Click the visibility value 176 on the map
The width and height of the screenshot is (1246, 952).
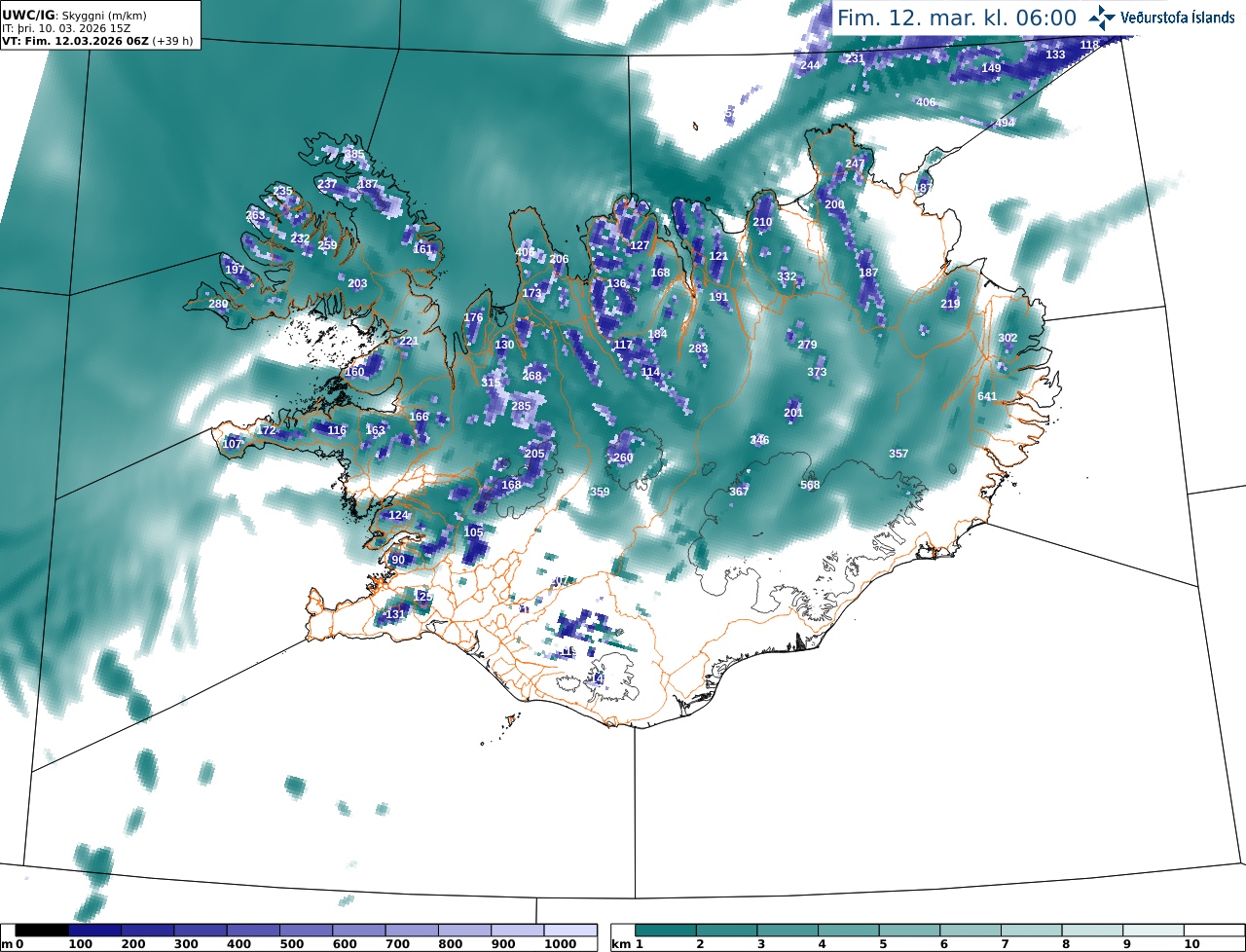click(473, 317)
